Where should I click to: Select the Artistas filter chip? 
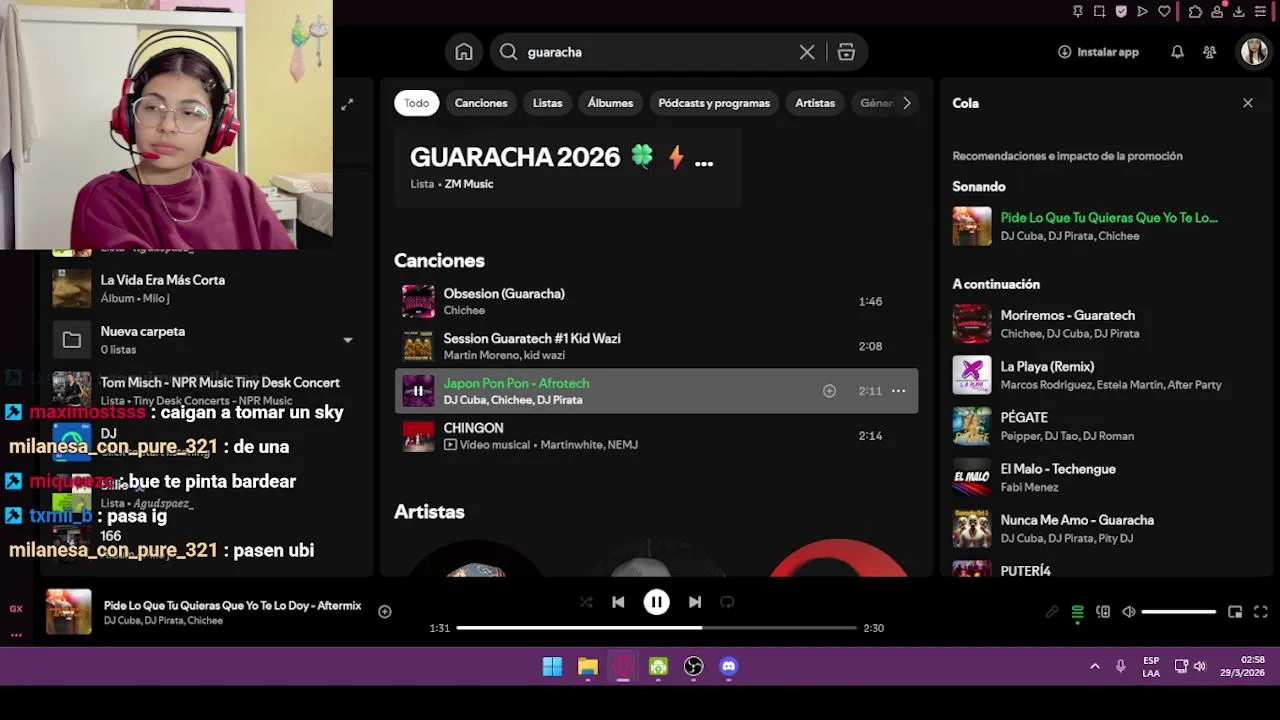[815, 103]
